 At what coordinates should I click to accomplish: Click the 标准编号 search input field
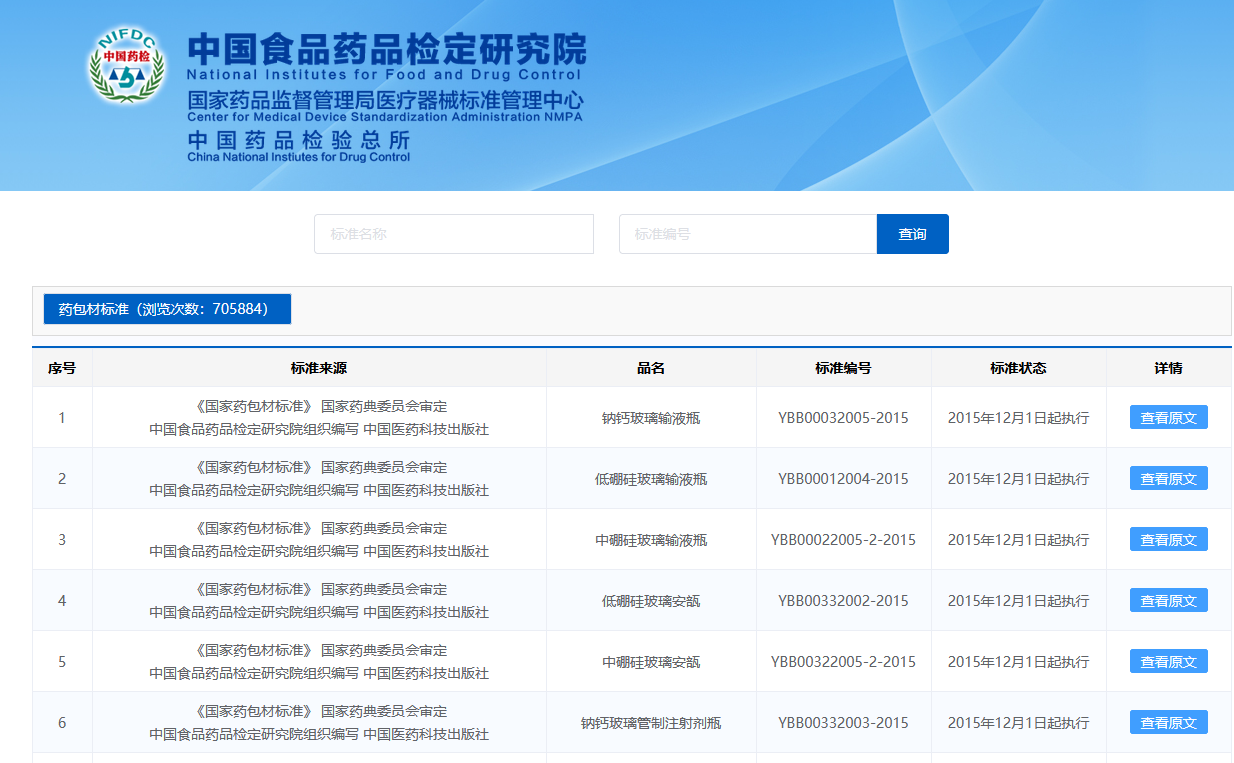(x=747, y=234)
